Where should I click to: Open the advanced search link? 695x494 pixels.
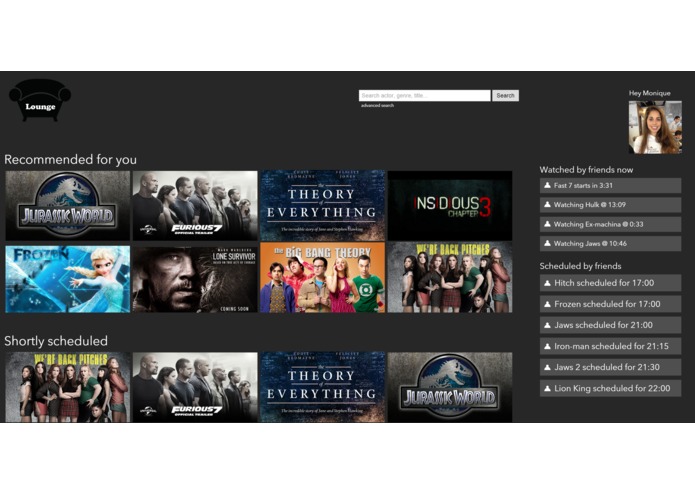pyautogui.click(x=377, y=105)
